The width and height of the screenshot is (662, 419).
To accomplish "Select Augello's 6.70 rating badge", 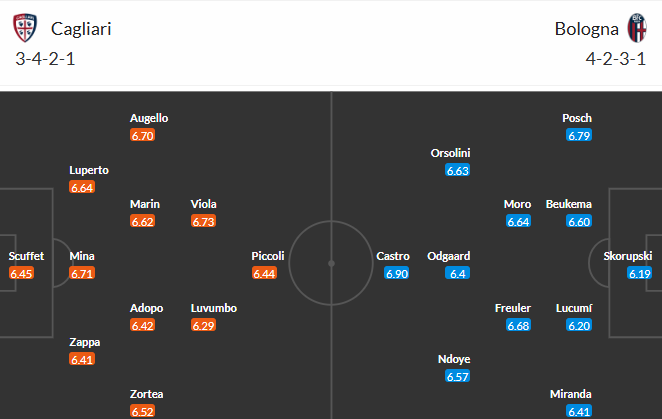I will tap(143, 136).
